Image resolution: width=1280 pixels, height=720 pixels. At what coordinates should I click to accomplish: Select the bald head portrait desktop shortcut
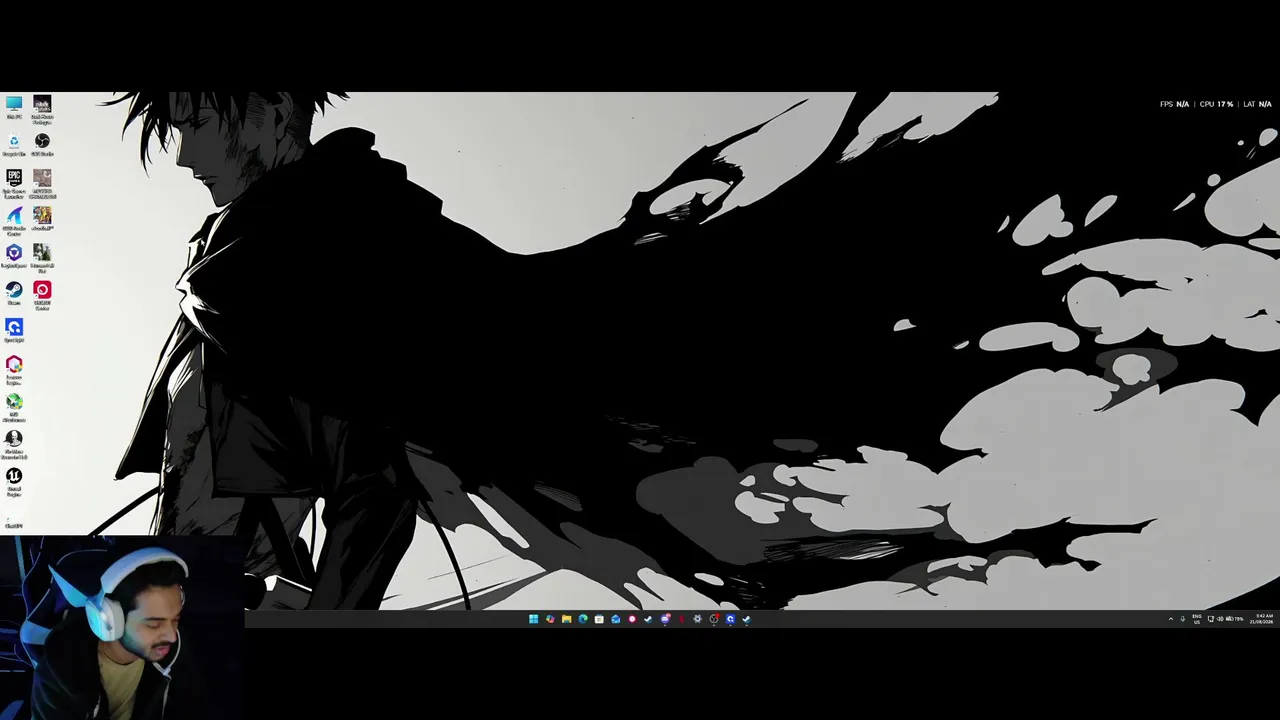[x=14, y=443]
